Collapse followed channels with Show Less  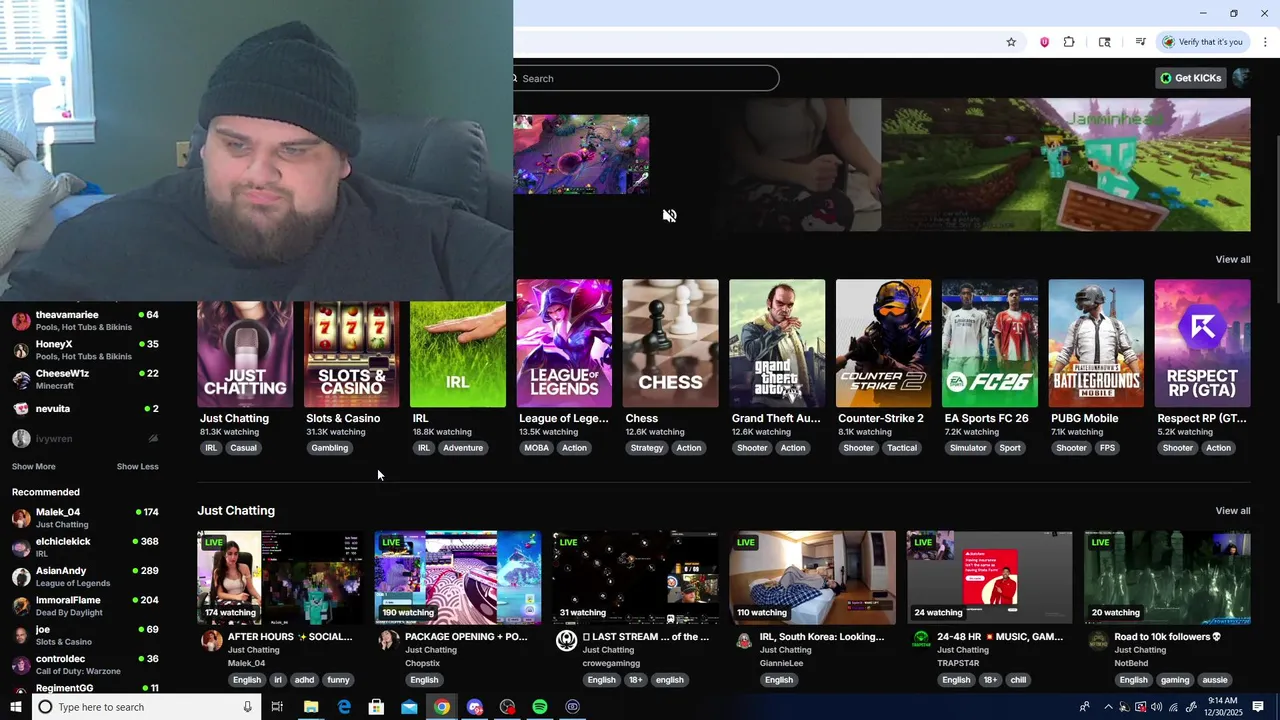click(x=137, y=467)
